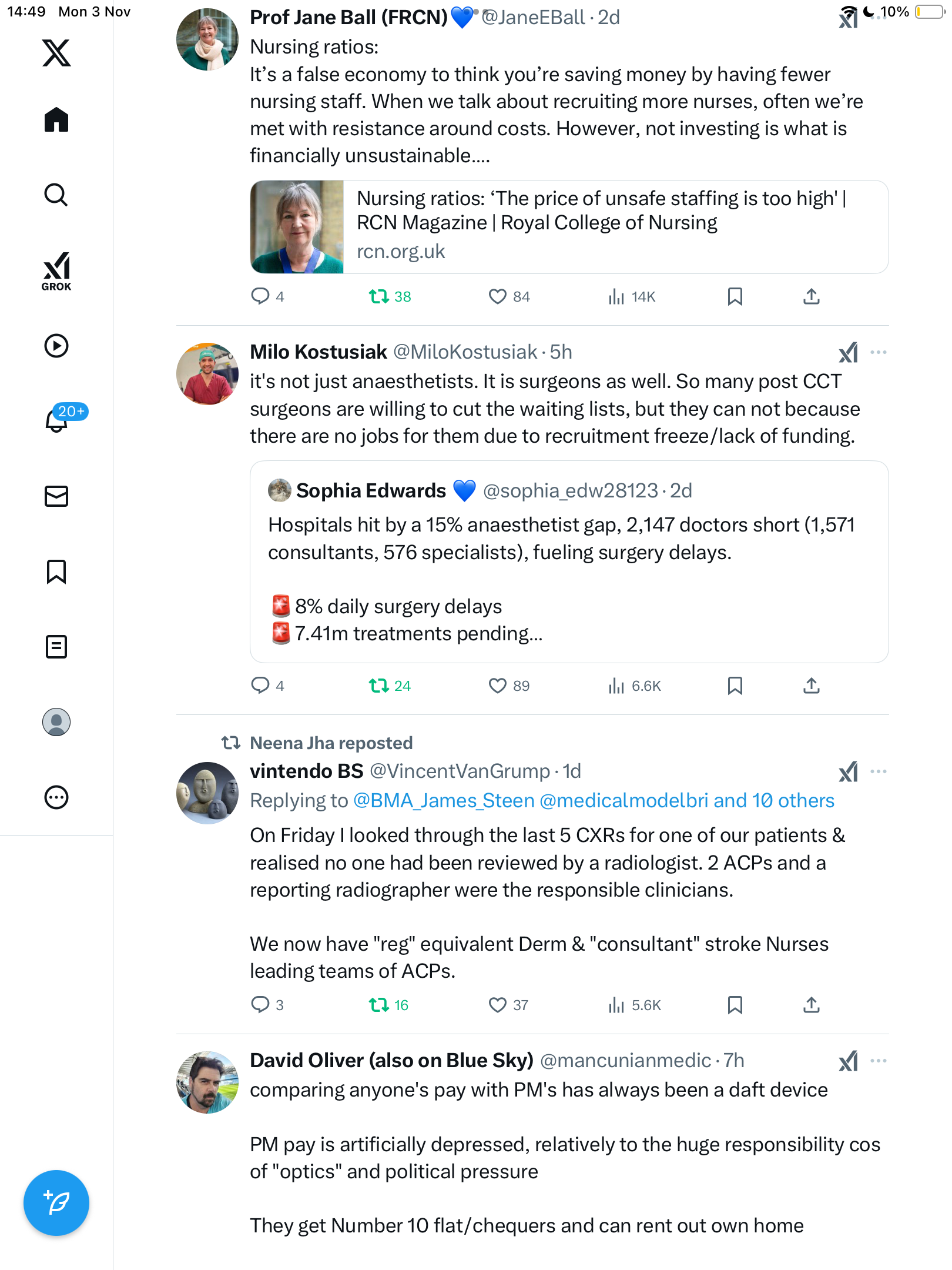Share Prof Jane Ball's post
This screenshot has width=952, height=1270.
click(811, 296)
